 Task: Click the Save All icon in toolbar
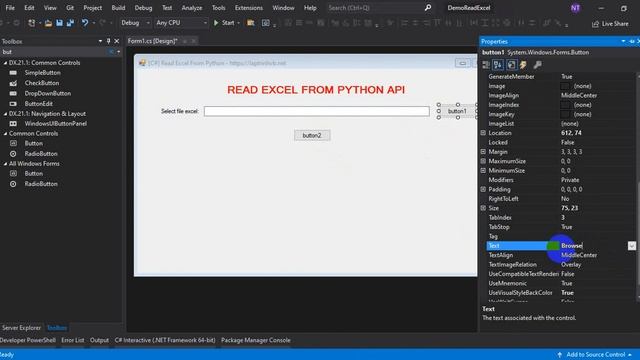70,23
